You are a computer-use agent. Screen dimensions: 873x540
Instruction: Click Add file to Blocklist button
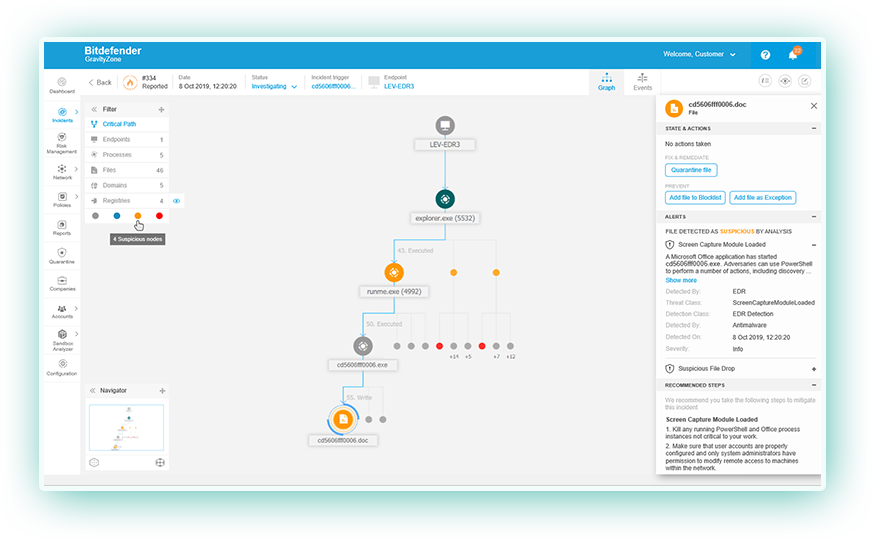pyautogui.click(x=694, y=197)
